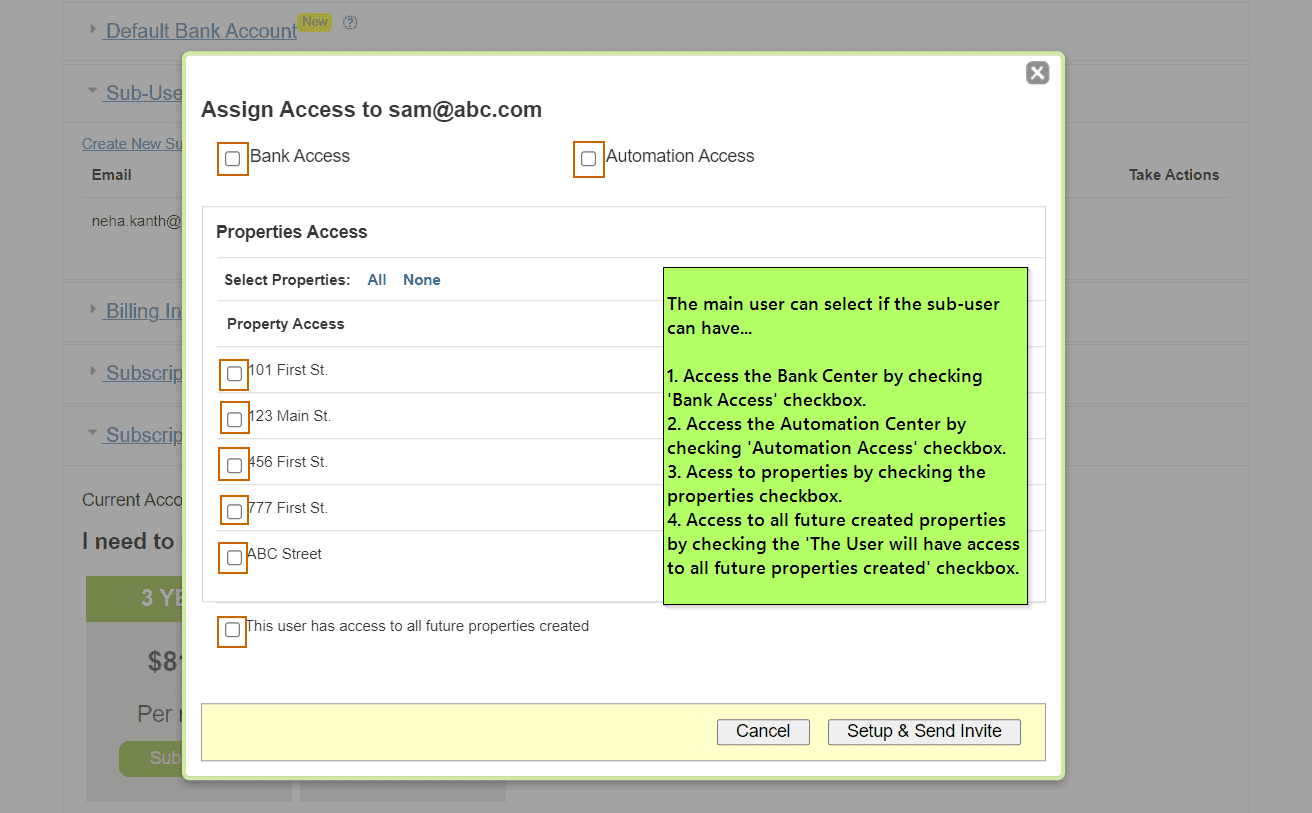
Task: Select the ABC Street property checkbox
Action: (x=234, y=558)
